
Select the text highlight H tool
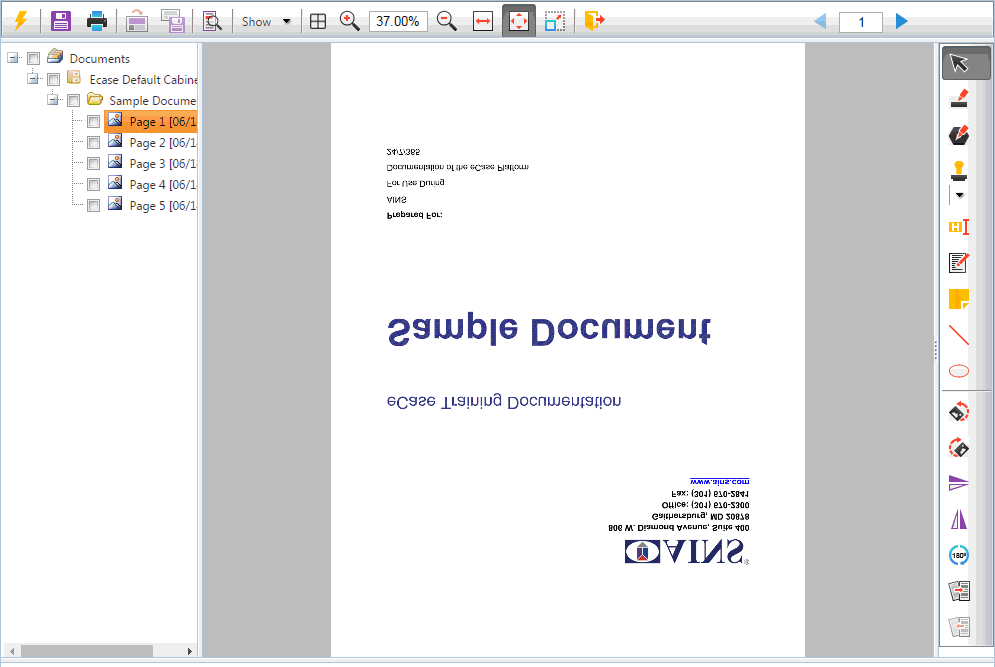pos(959,227)
